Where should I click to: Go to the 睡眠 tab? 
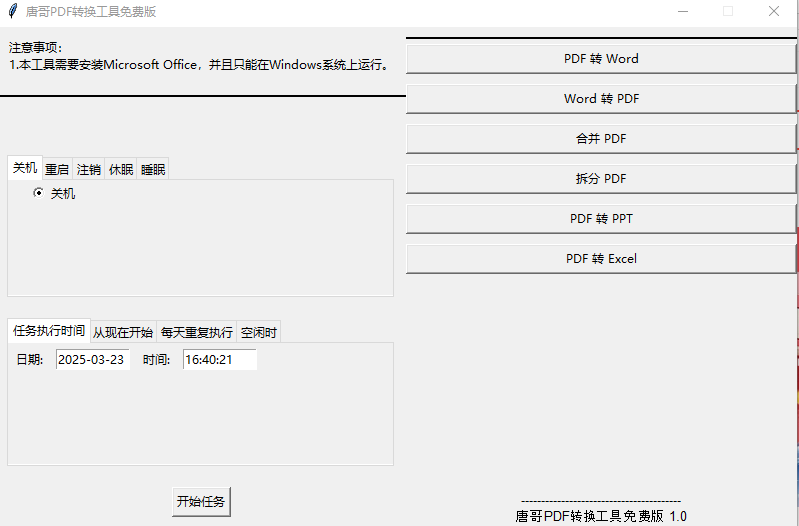(x=153, y=169)
